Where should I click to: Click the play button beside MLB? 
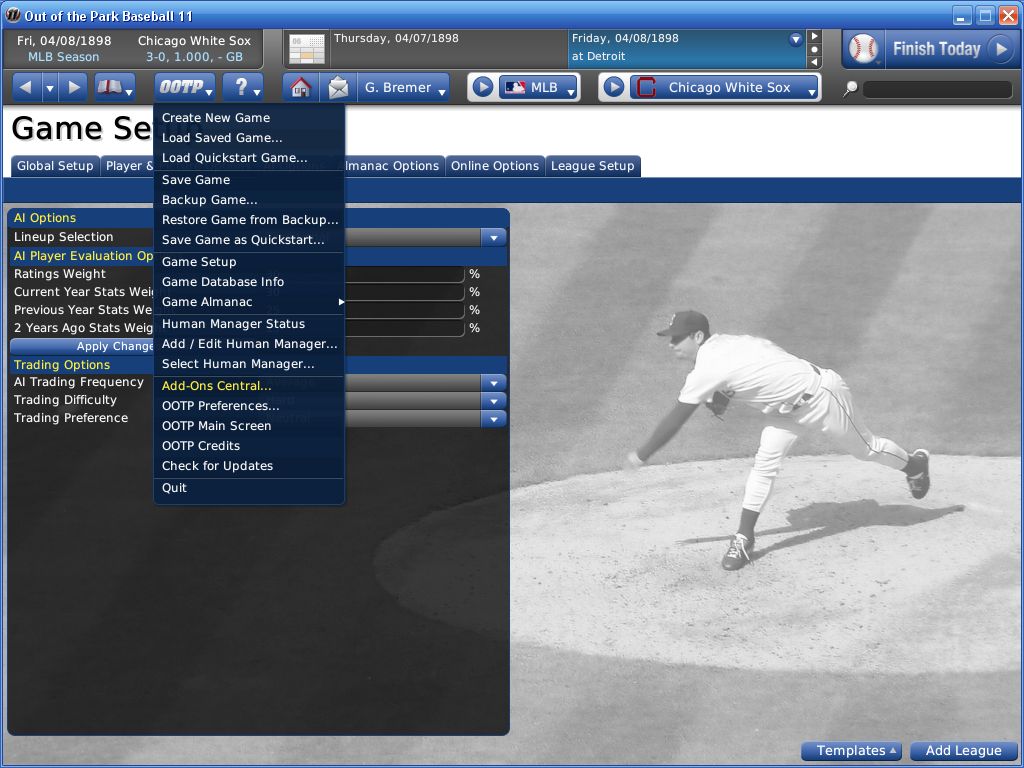[483, 87]
